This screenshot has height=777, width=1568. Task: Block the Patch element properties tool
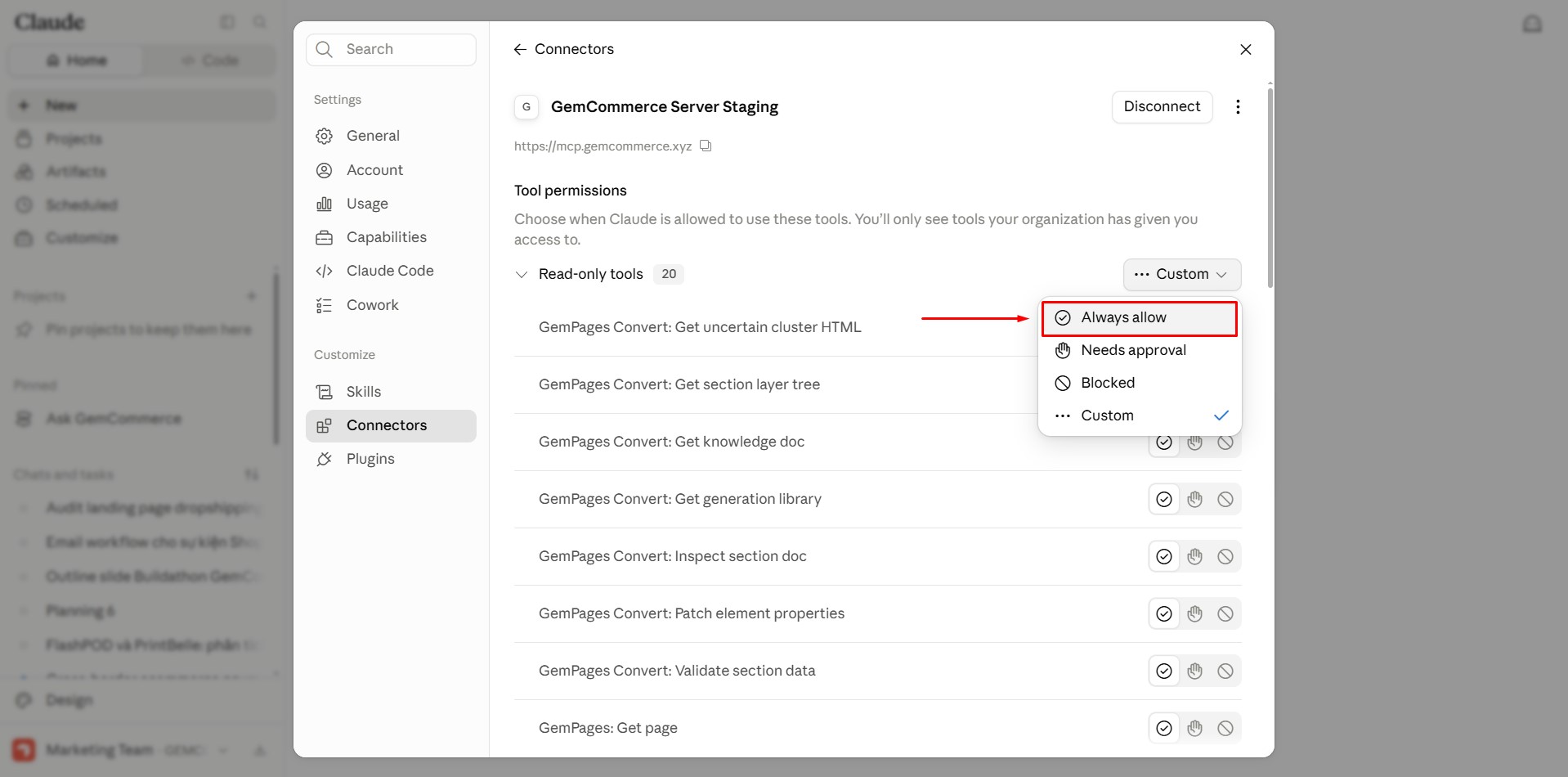[x=1225, y=614]
